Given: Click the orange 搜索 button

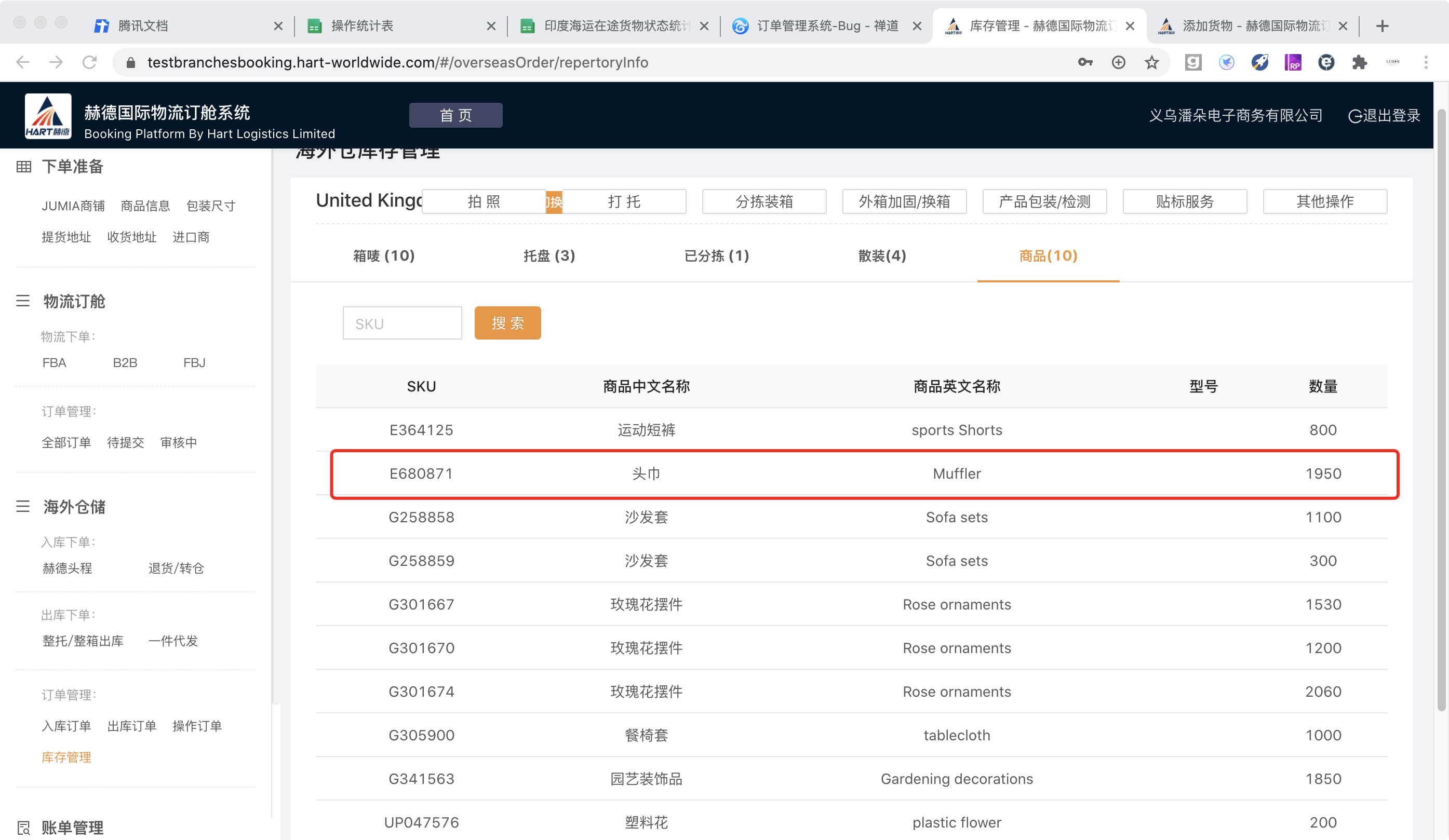Looking at the screenshot, I should (508, 323).
